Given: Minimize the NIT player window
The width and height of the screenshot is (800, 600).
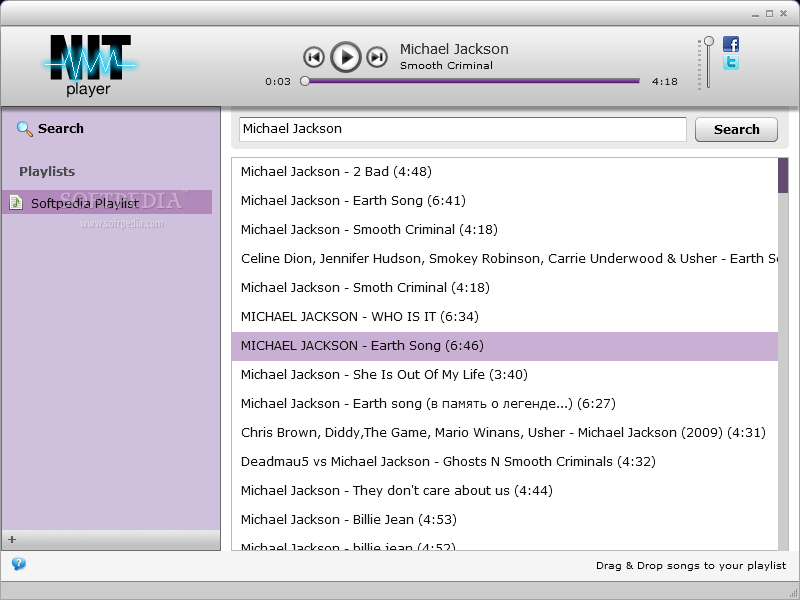Looking at the screenshot, I should pos(755,14).
